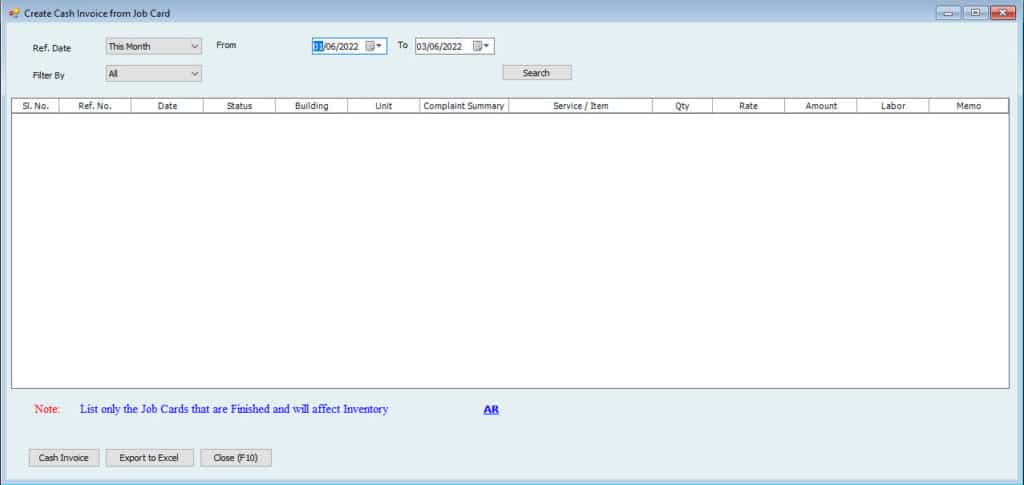
Task: Open the From date calendar icon
Action: 370,46
